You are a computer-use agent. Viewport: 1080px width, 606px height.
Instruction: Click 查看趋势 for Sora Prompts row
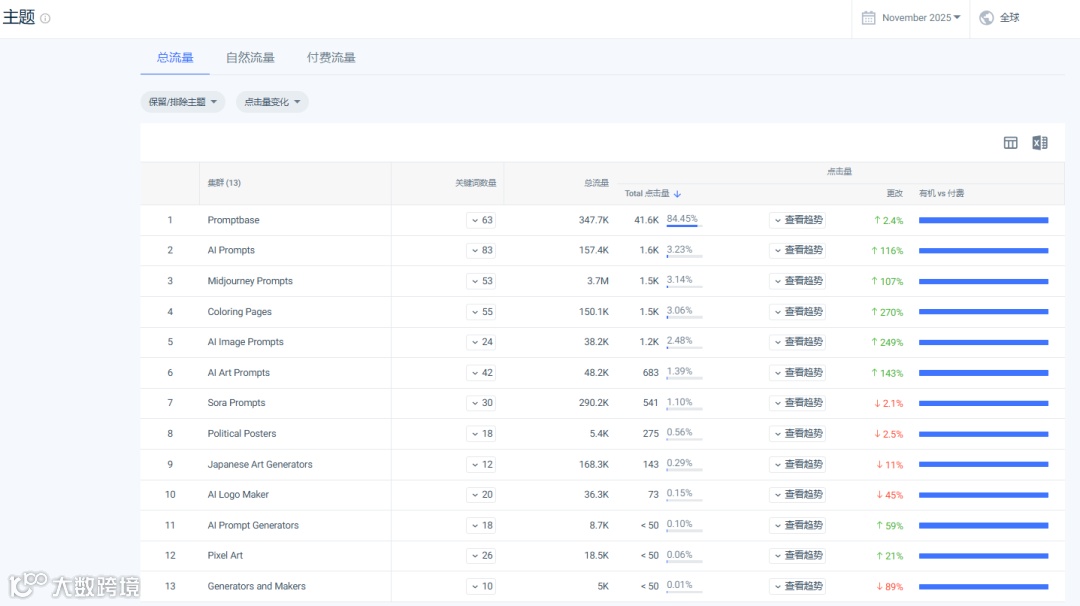tap(798, 403)
